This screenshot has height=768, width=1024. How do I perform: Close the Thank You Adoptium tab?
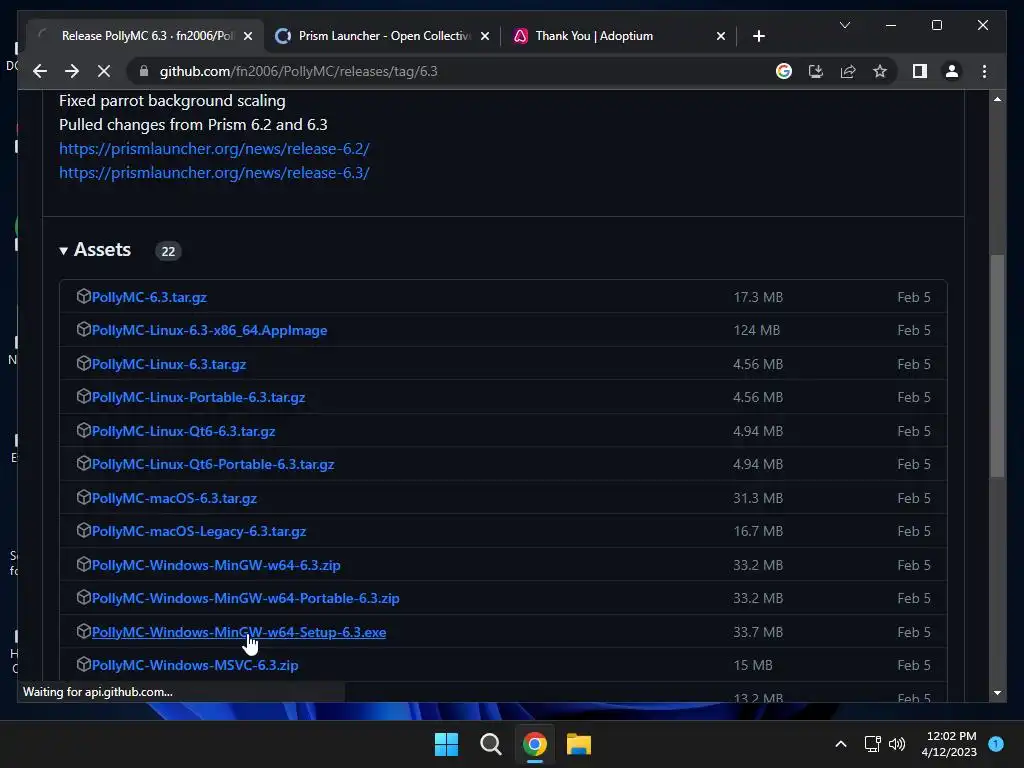click(720, 36)
